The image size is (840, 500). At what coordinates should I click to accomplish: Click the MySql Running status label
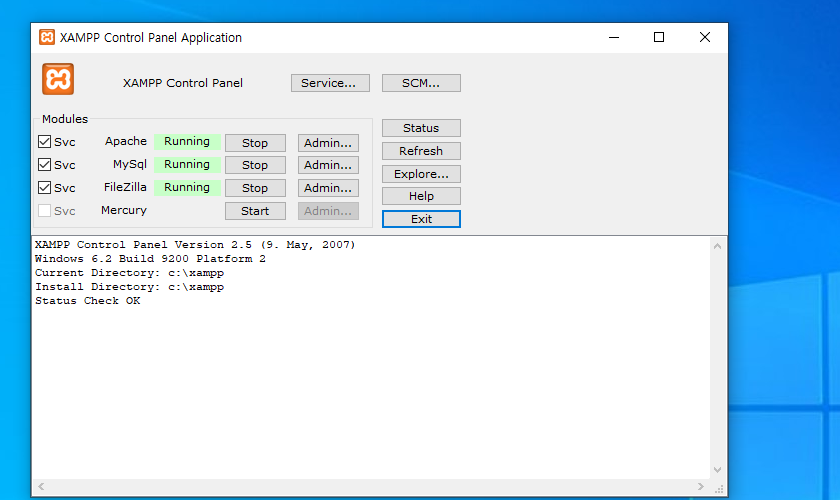187,165
